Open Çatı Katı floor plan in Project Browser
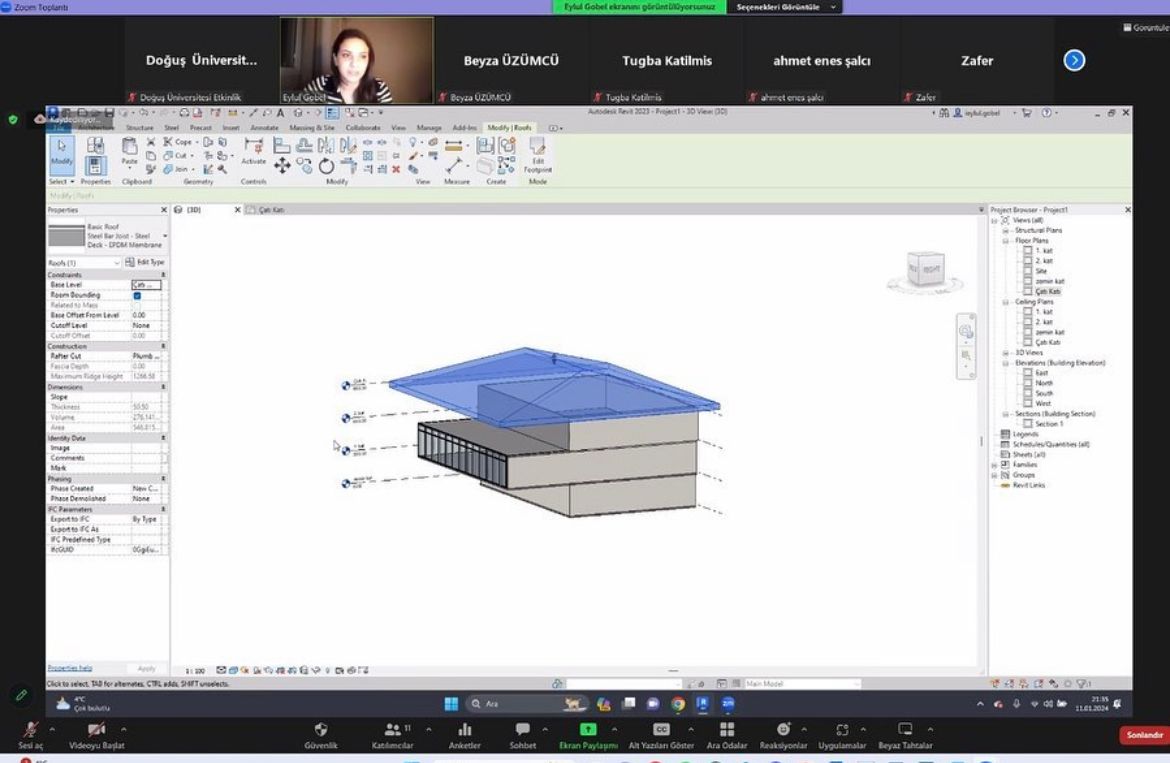Screen dimensions: 1170x763 click(1048, 292)
